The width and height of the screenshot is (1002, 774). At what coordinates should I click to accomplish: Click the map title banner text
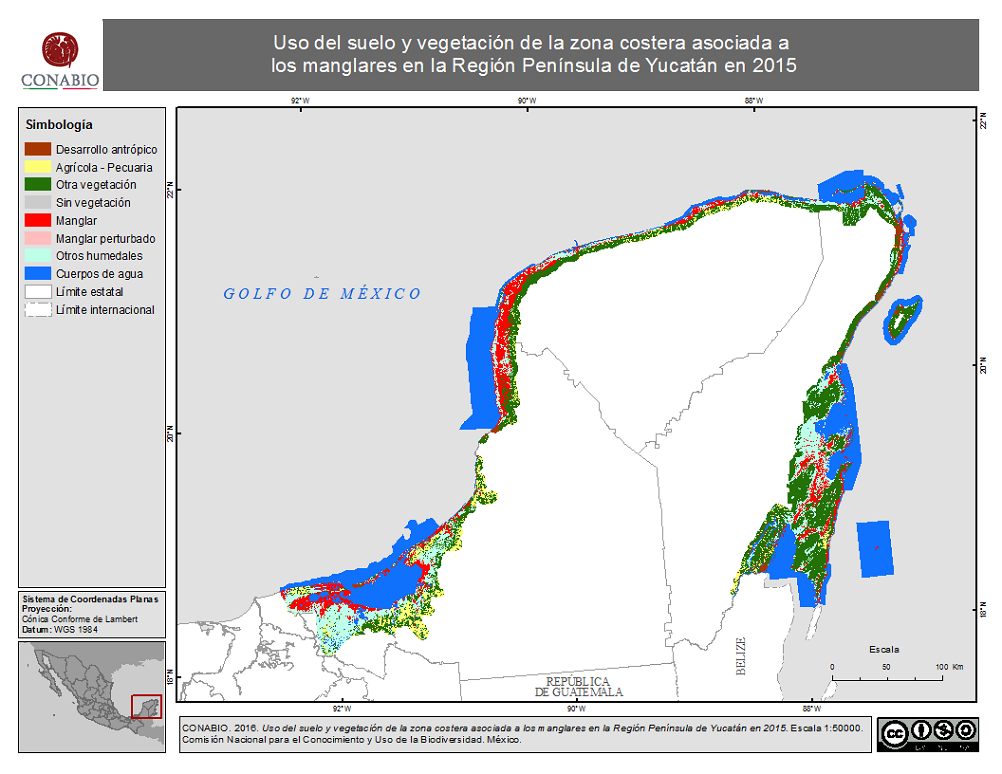click(x=533, y=55)
